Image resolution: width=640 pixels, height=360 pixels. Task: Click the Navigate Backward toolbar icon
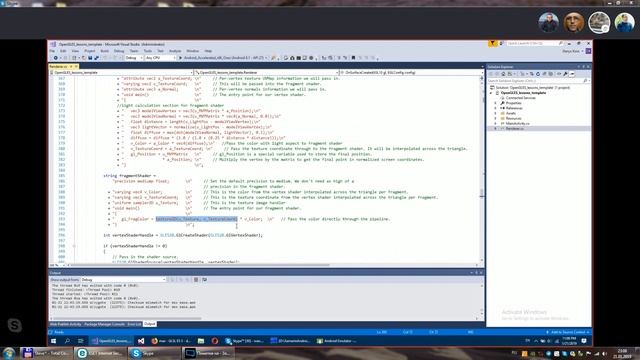pyautogui.click(x=56, y=58)
